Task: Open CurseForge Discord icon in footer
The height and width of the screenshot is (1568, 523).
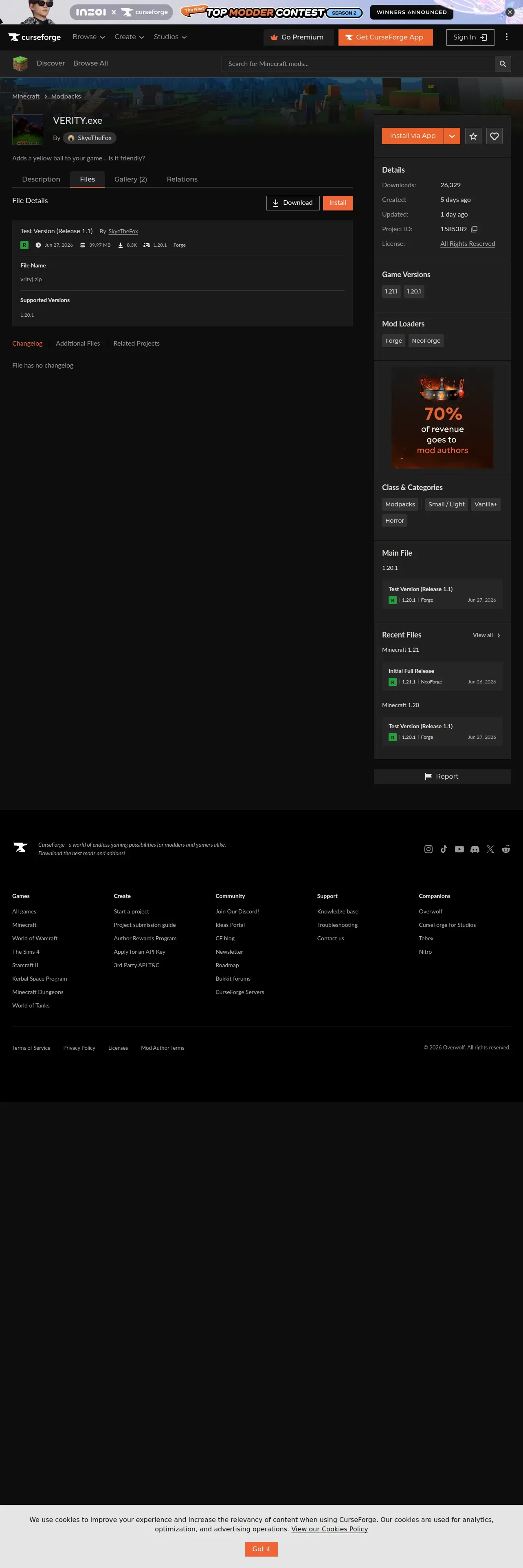Action: [475, 849]
